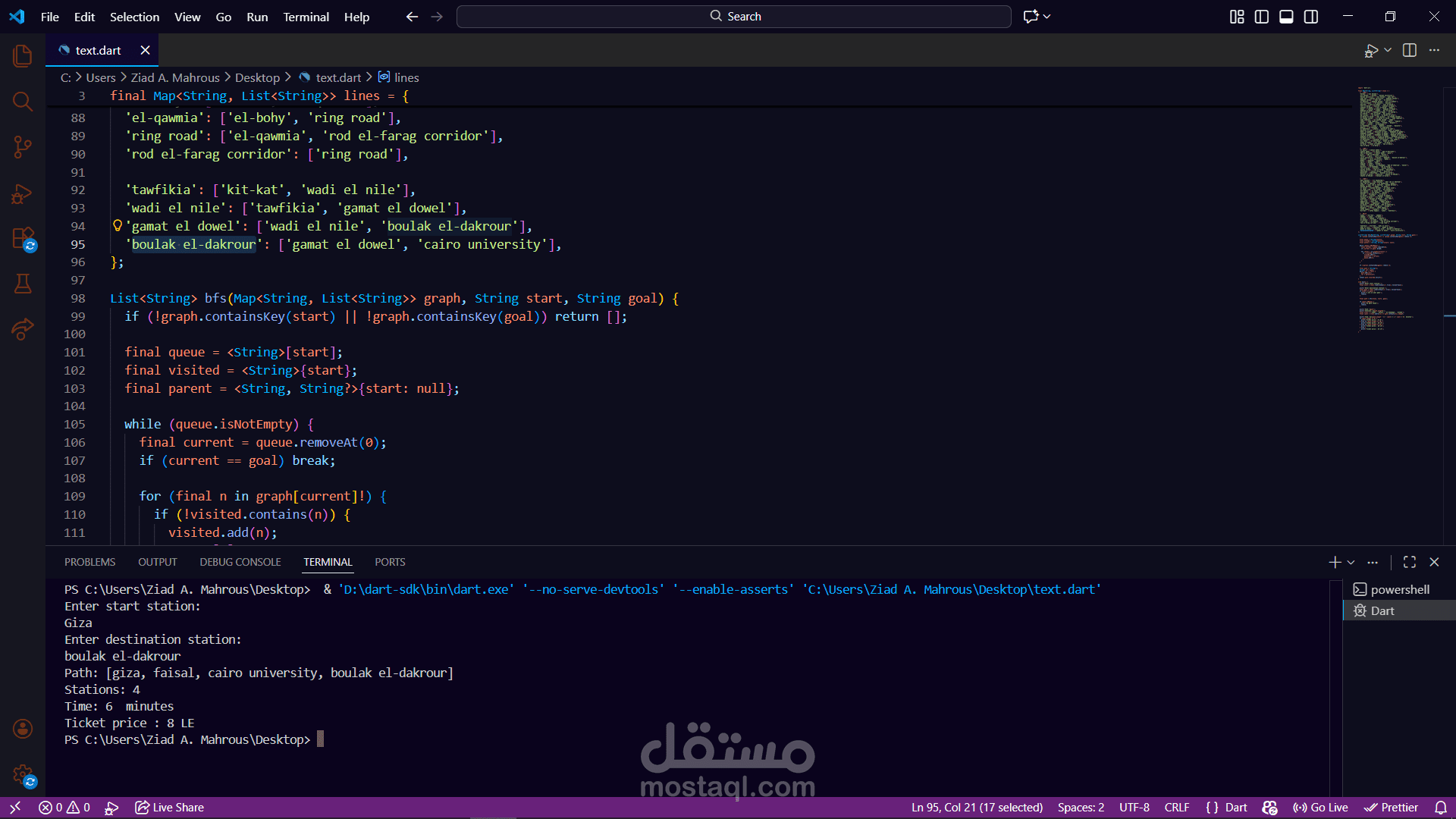Viewport: 1456px width, 819px height.
Task: Click the Split Editor Right icon
Action: click(x=1410, y=50)
